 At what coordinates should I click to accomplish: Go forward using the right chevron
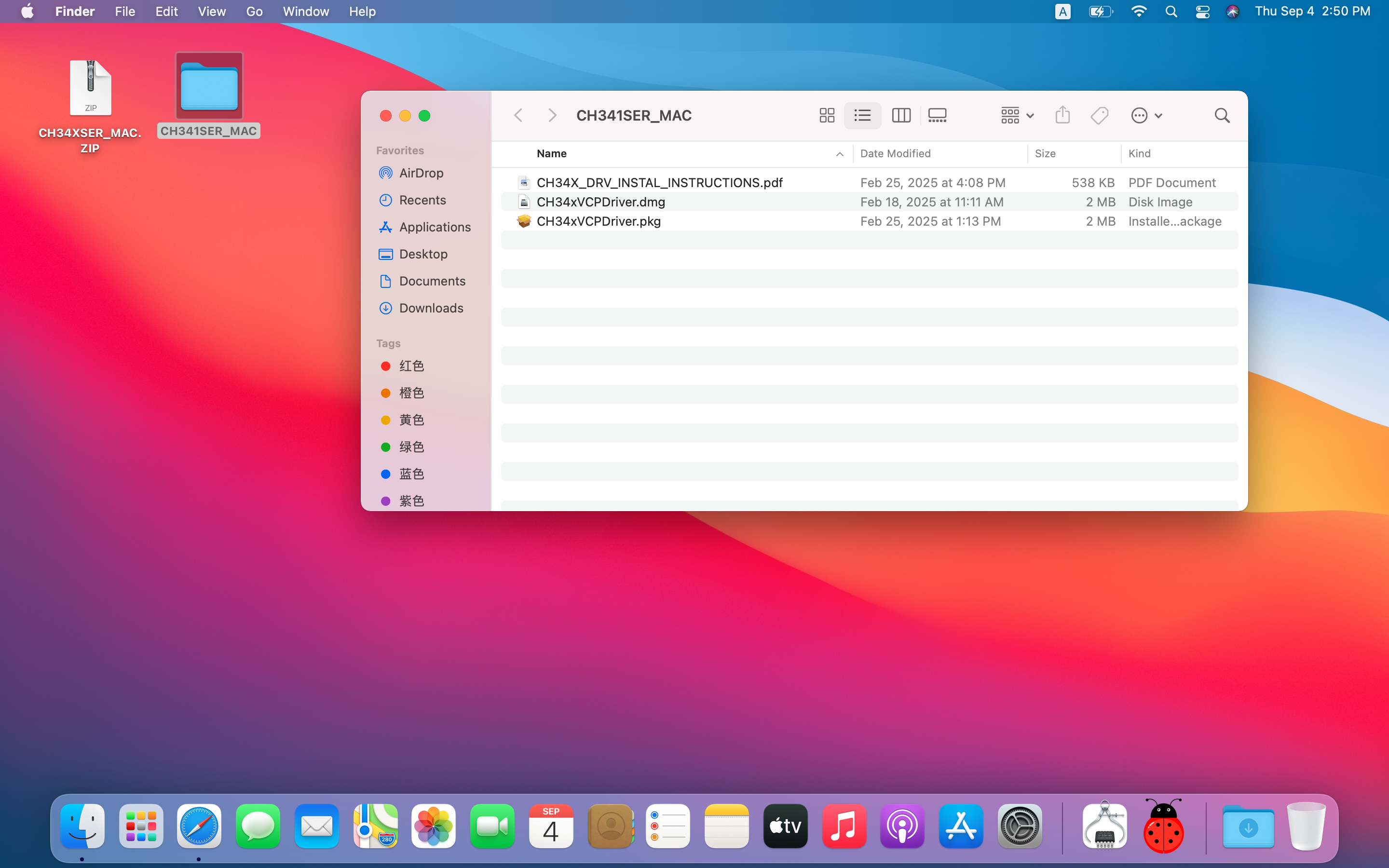click(552, 115)
